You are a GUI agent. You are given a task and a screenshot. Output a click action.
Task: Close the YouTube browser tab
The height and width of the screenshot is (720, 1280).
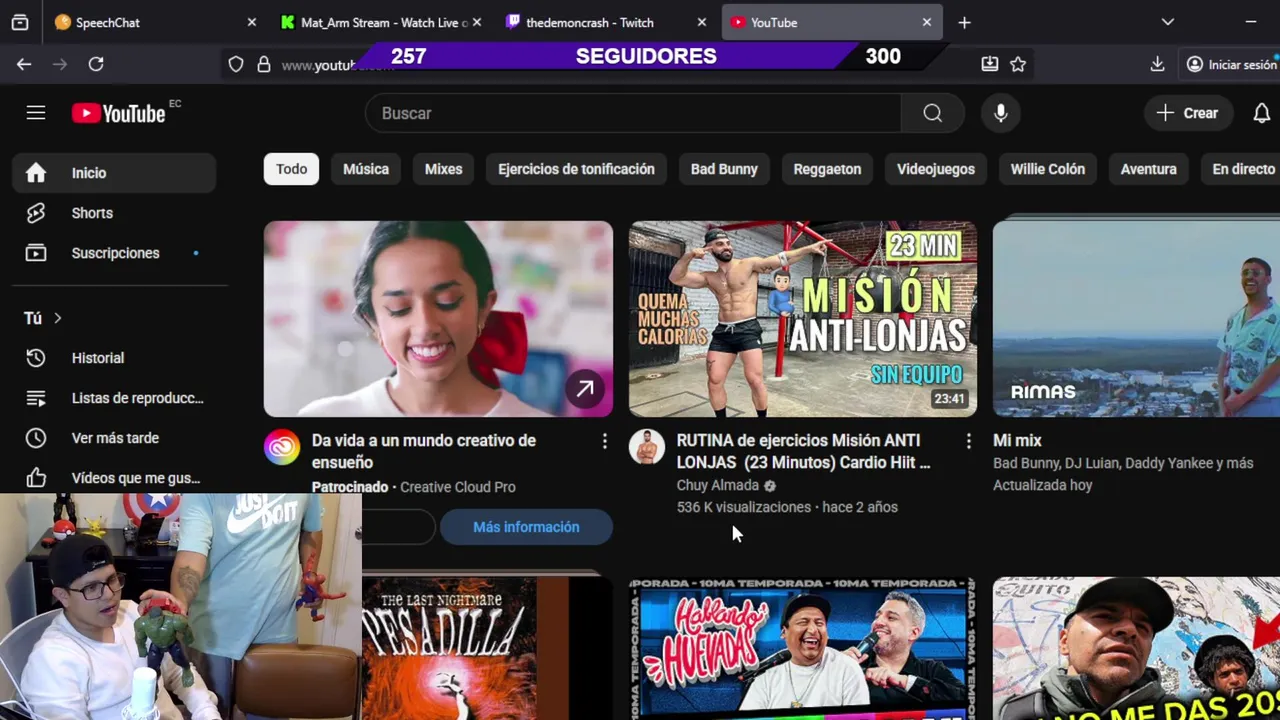click(927, 22)
